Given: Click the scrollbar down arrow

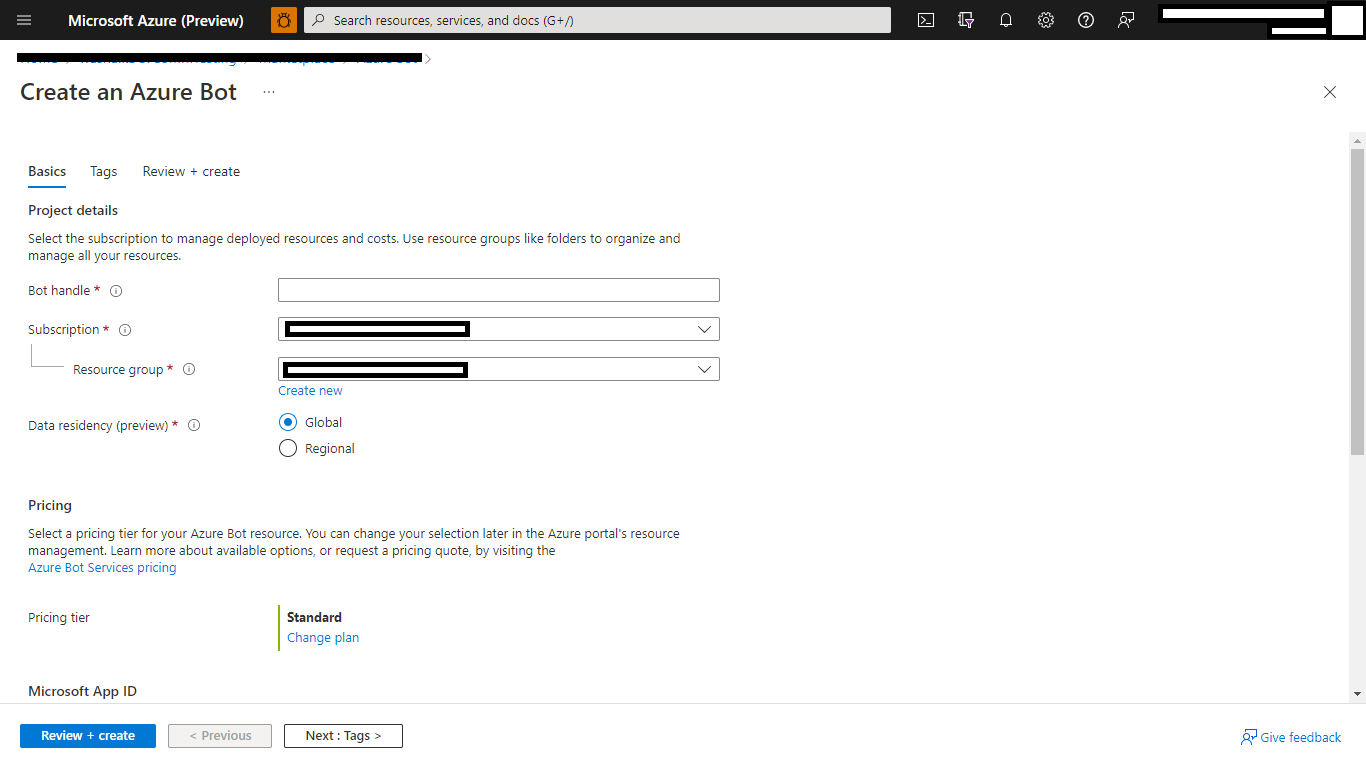Looking at the screenshot, I should tap(1357, 693).
